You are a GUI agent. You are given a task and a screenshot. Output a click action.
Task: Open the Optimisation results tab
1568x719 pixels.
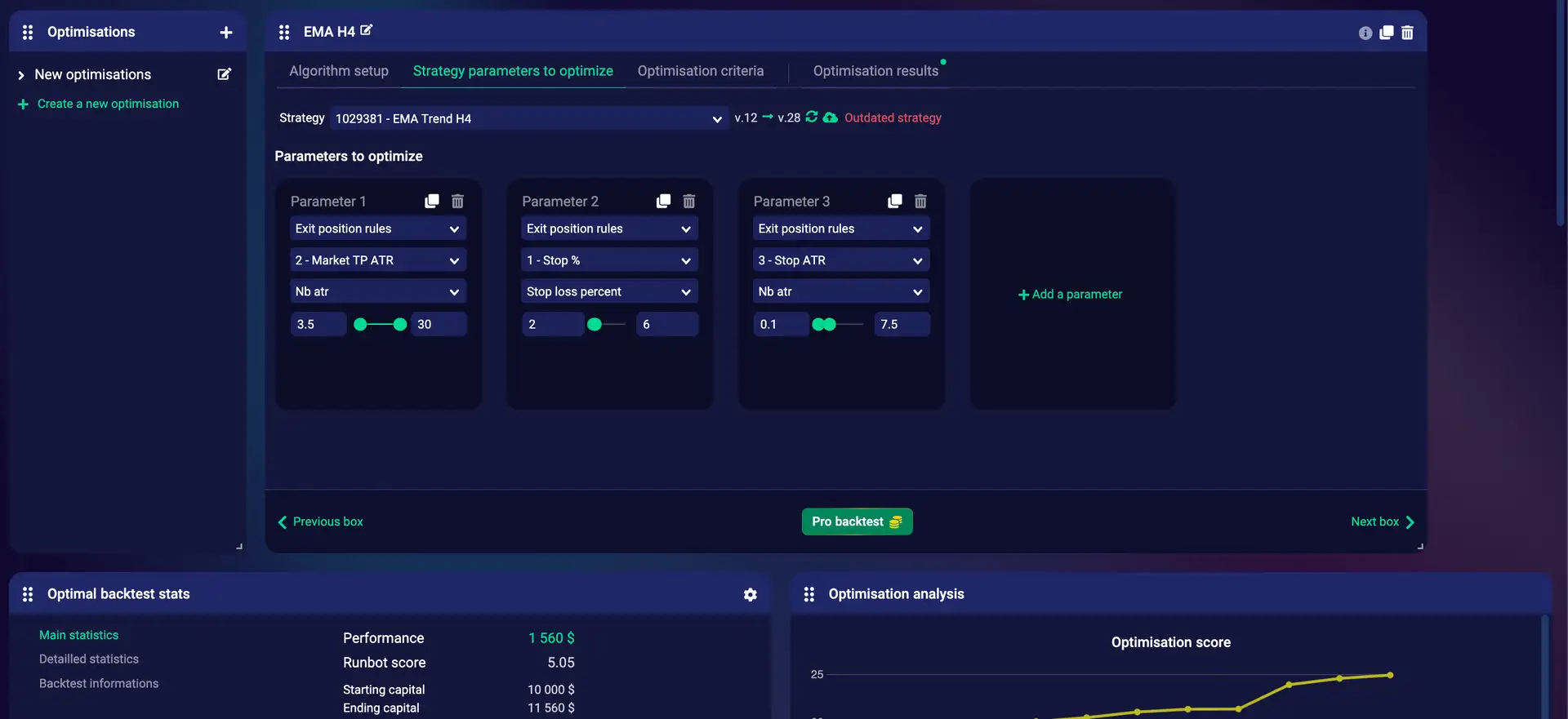click(x=875, y=71)
